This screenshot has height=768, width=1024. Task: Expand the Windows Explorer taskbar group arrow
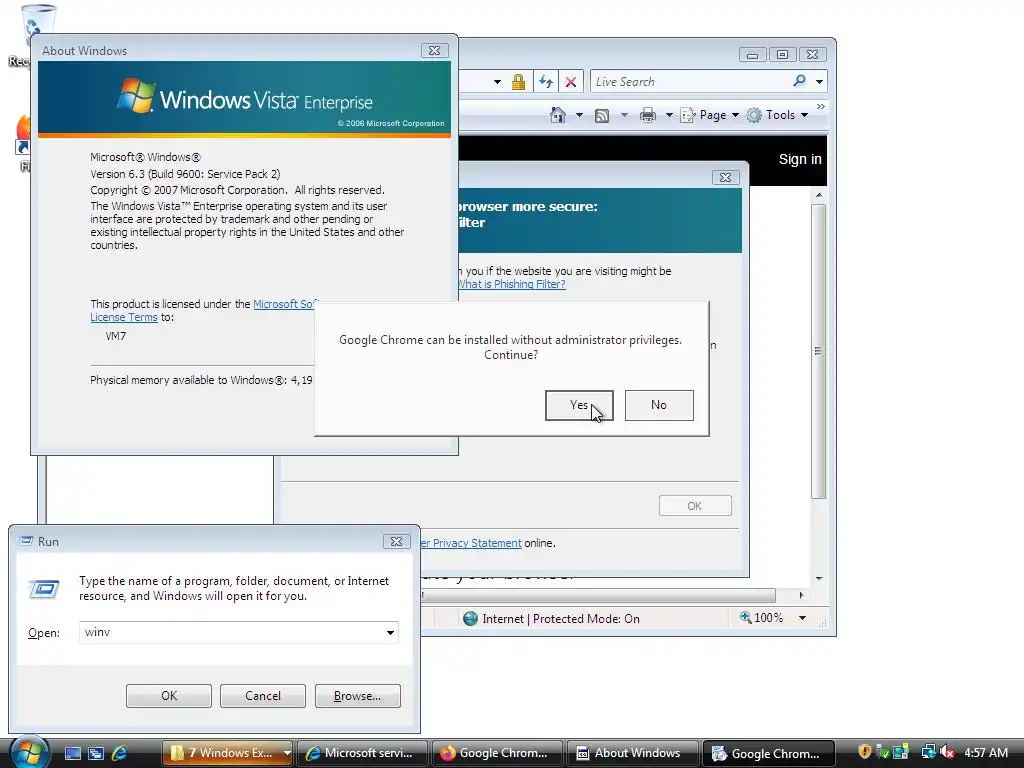tap(287, 753)
